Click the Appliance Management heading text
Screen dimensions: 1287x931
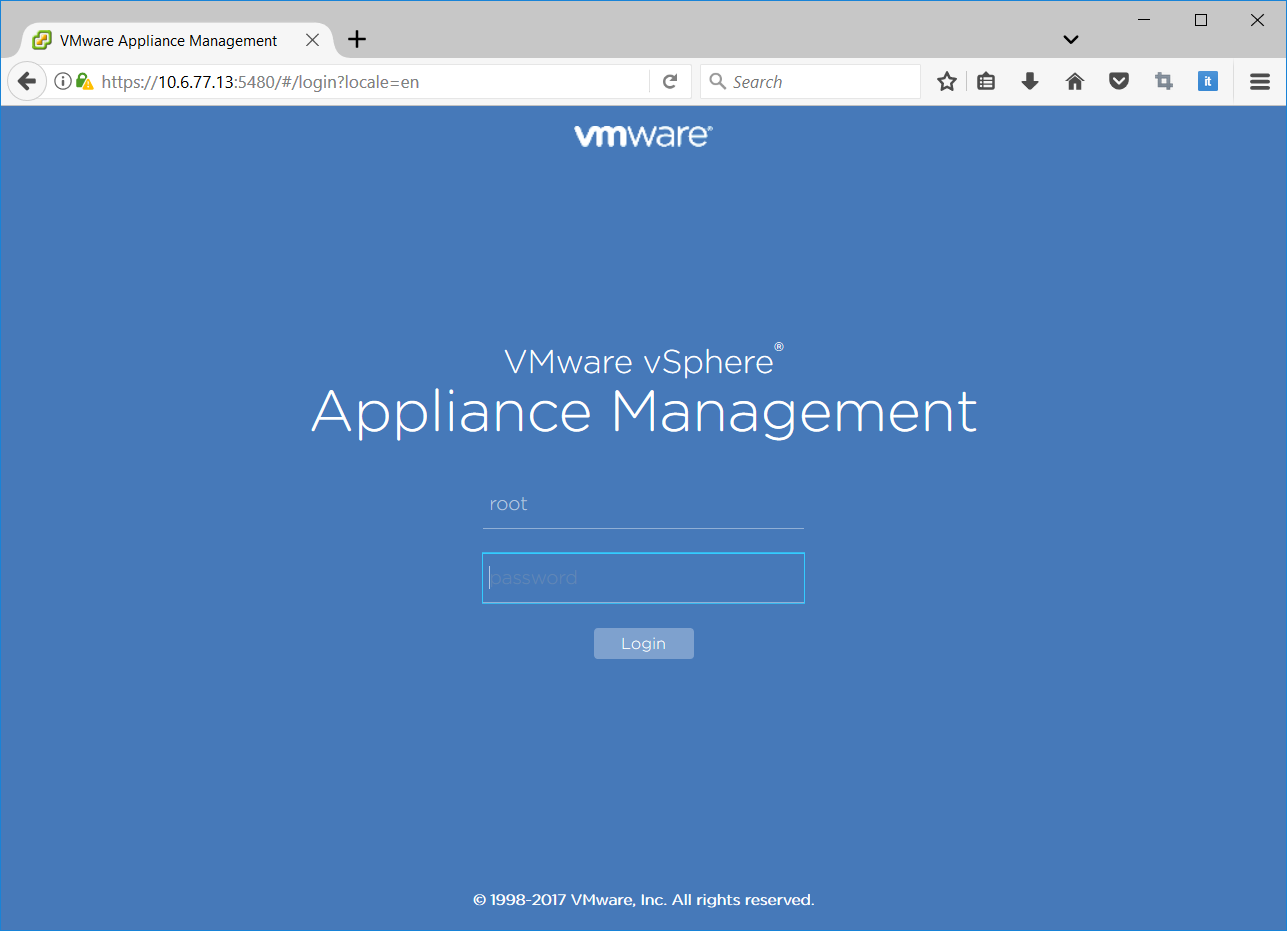(x=644, y=412)
